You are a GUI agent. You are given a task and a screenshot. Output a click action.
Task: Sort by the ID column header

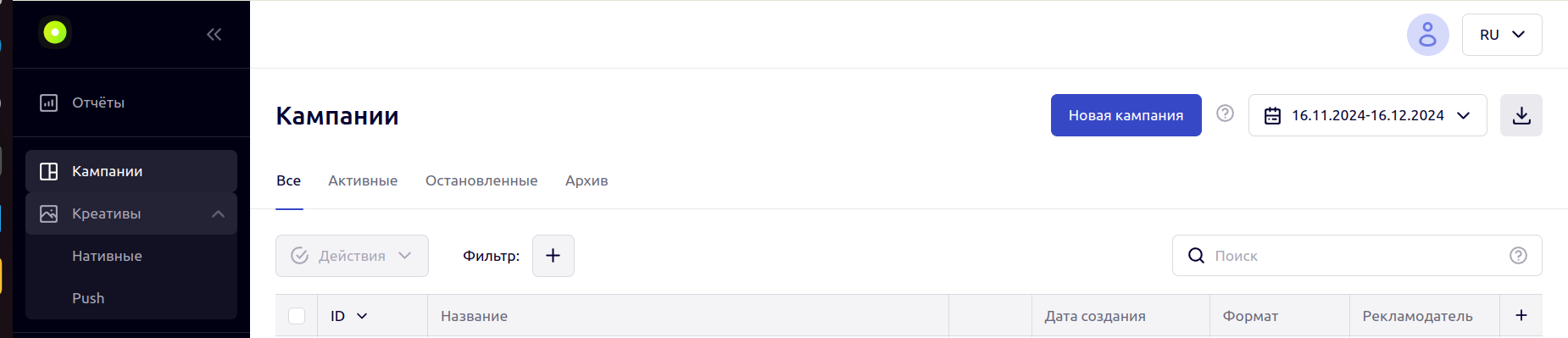point(348,316)
